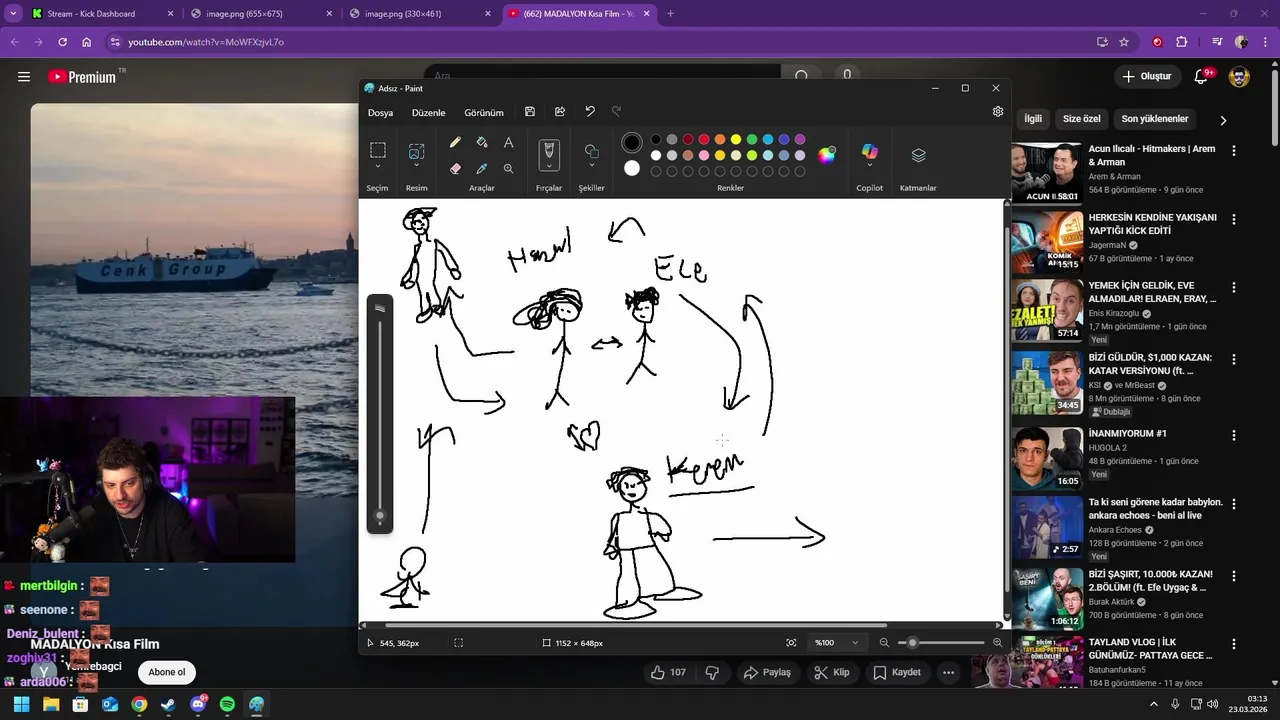The height and width of the screenshot is (720, 1280).
Task: Click the Resim image tool icon
Action: pos(417,151)
